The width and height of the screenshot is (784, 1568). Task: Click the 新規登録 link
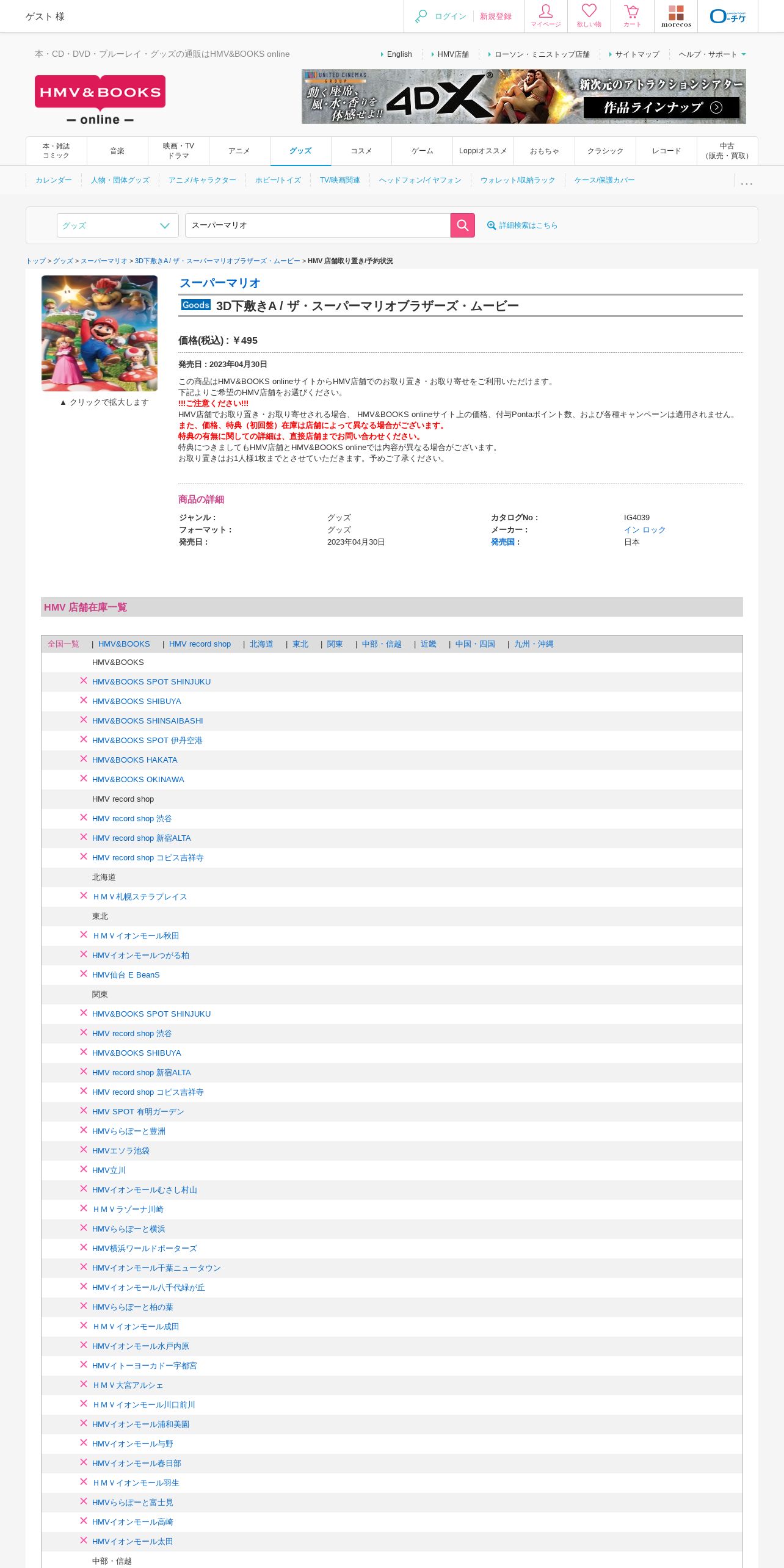coord(495,16)
